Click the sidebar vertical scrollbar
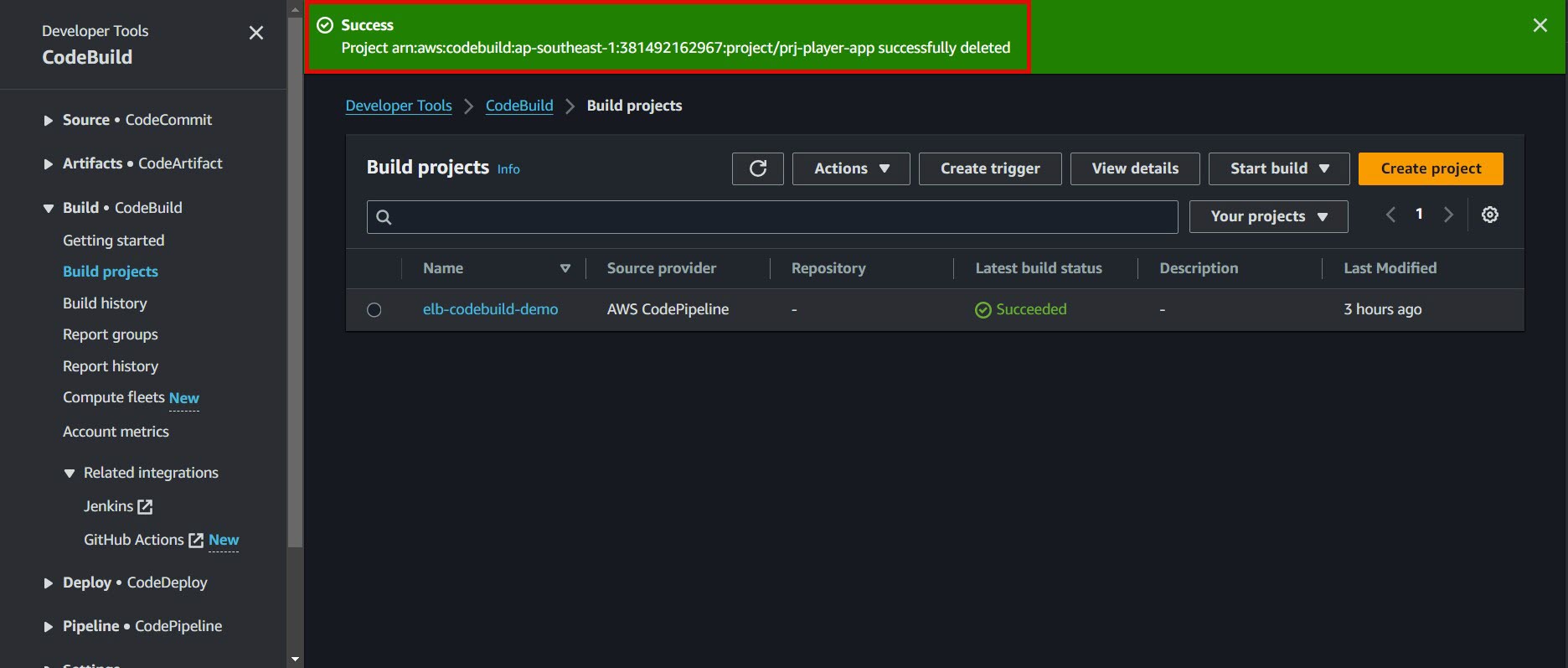Screen dimensions: 1568x668 click(295, 281)
